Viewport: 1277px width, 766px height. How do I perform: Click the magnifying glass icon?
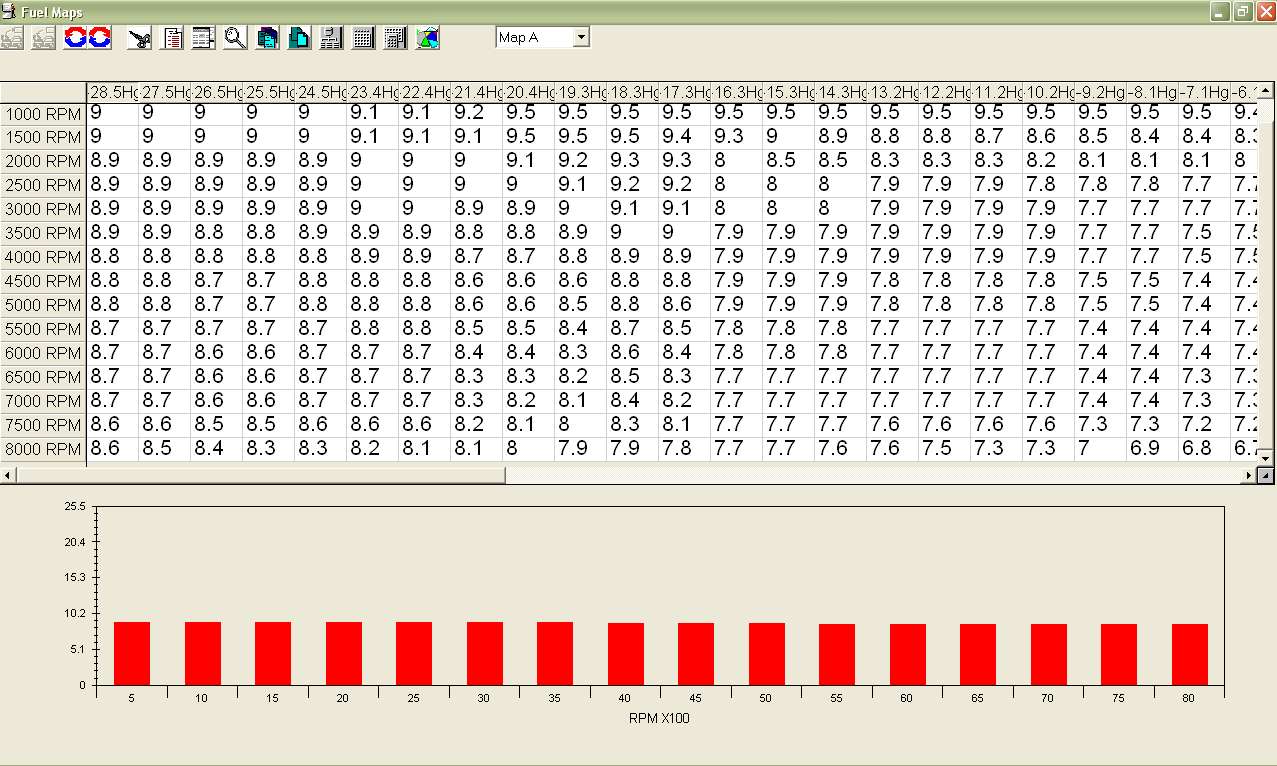[x=235, y=38]
